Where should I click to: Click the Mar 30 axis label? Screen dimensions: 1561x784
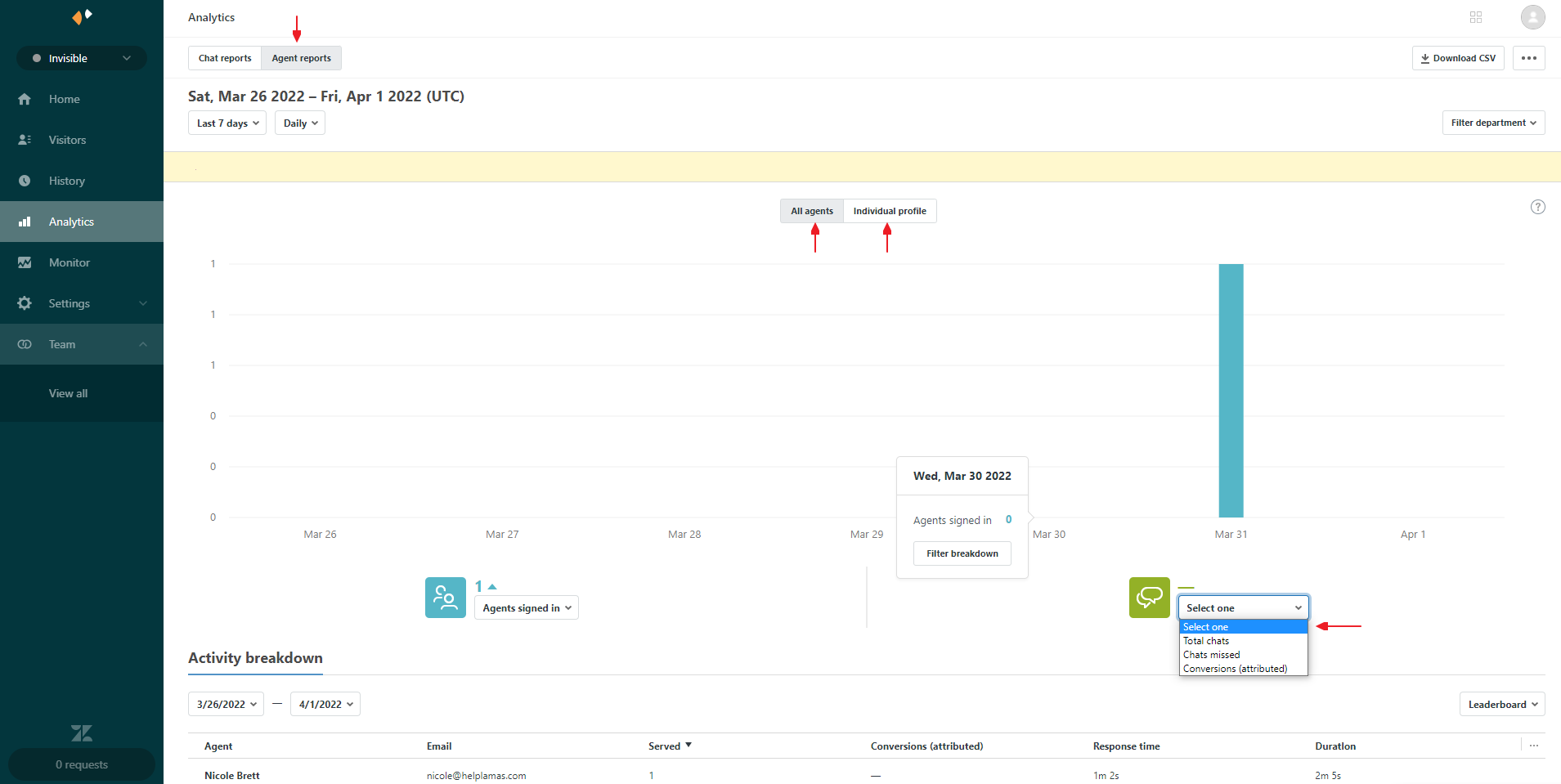[1049, 534]
